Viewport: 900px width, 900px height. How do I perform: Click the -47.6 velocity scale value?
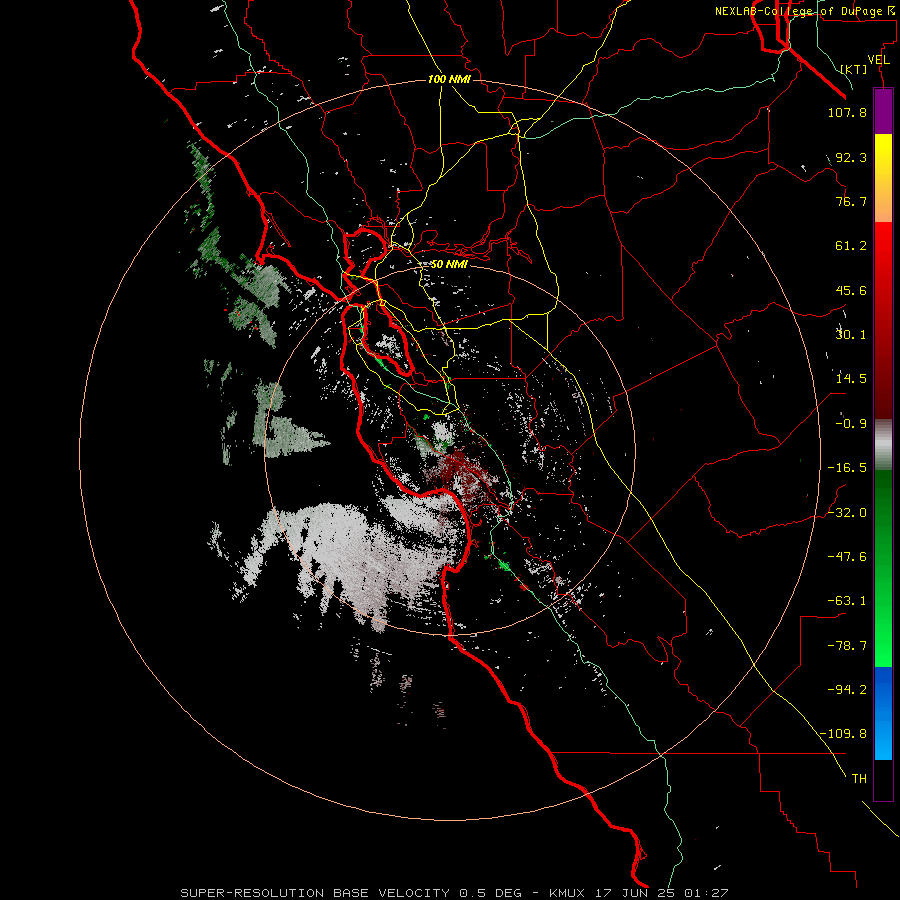(847, 557)
